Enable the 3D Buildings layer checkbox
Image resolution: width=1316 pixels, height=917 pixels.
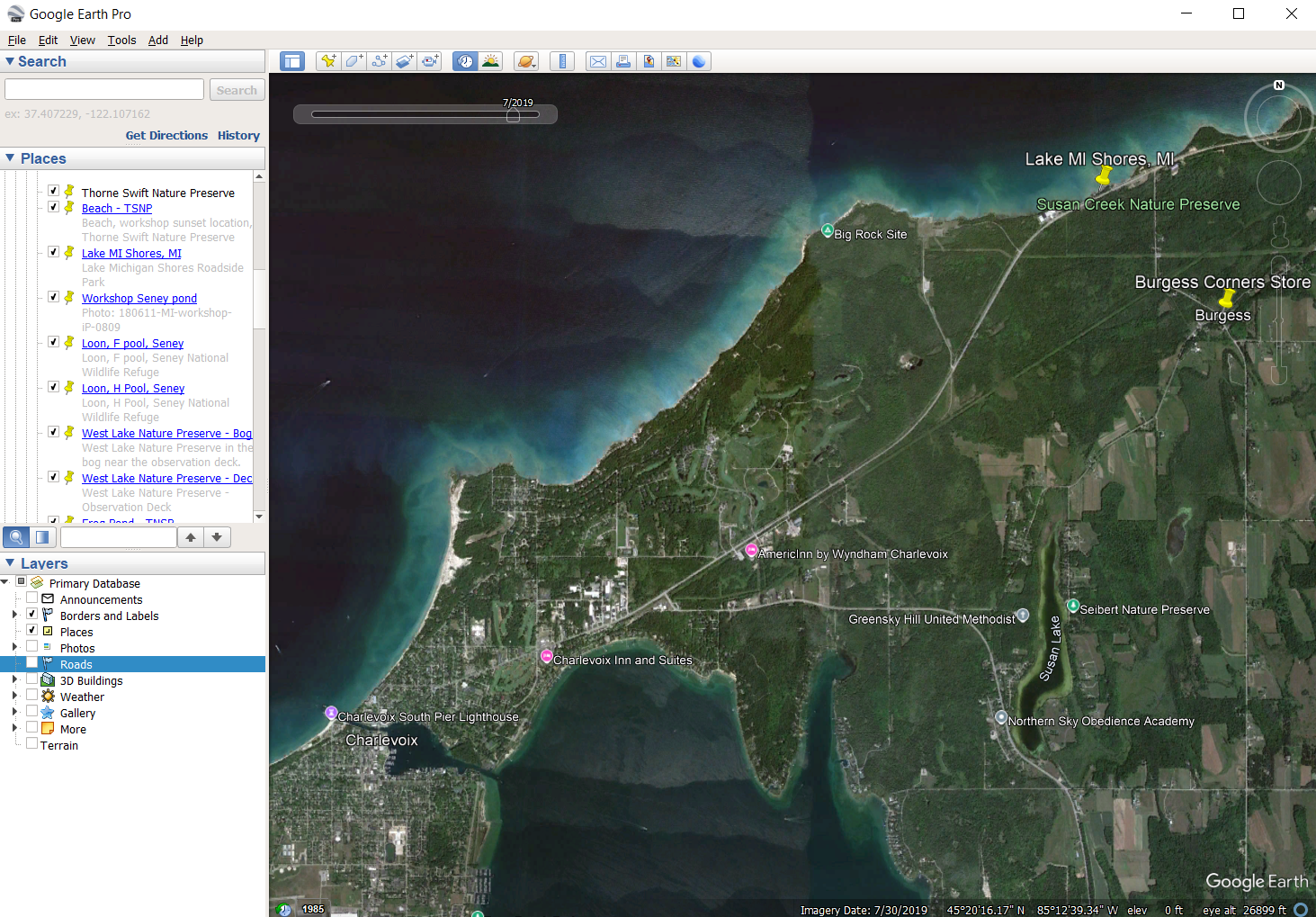pyautogui.click(x=31, y=679)
